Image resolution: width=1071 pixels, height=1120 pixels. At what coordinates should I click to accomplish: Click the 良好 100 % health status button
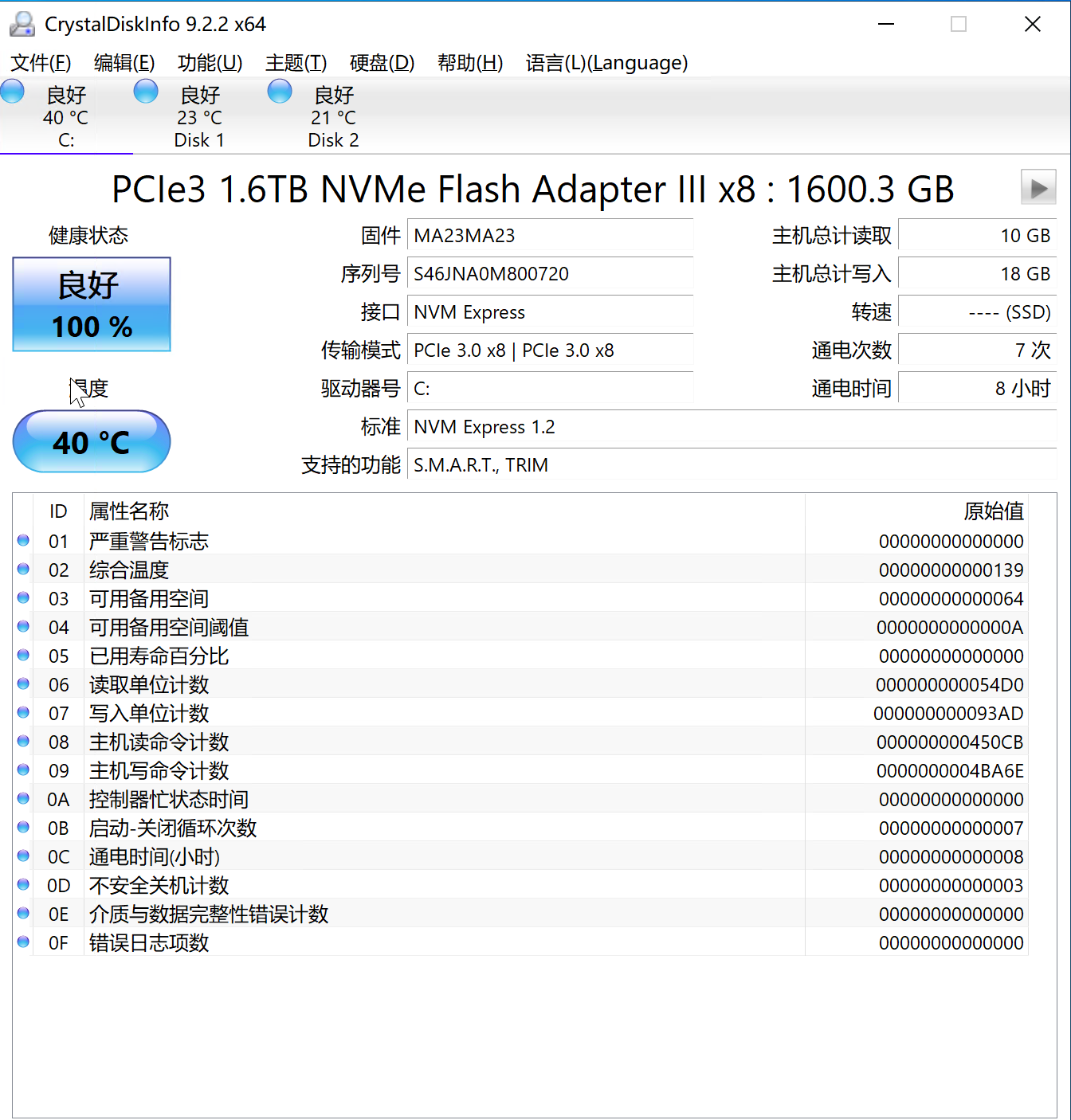pos(92,304)
